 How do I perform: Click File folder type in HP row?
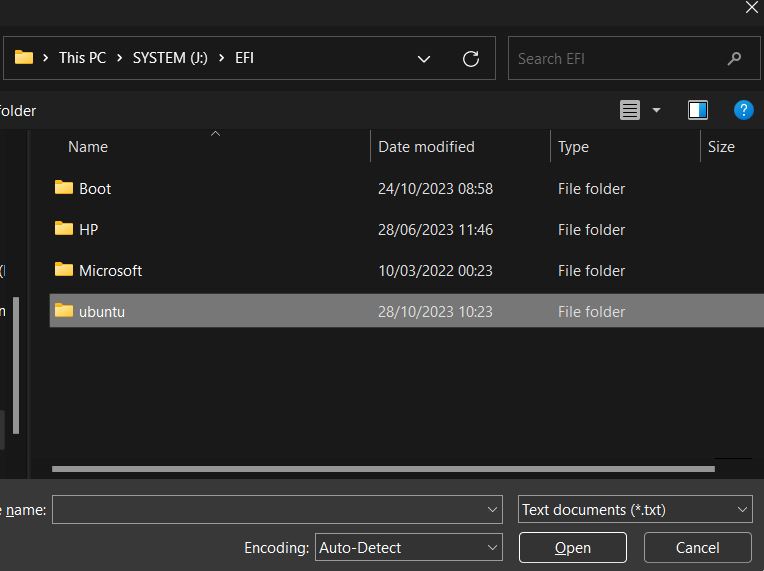tap(592, 229)
